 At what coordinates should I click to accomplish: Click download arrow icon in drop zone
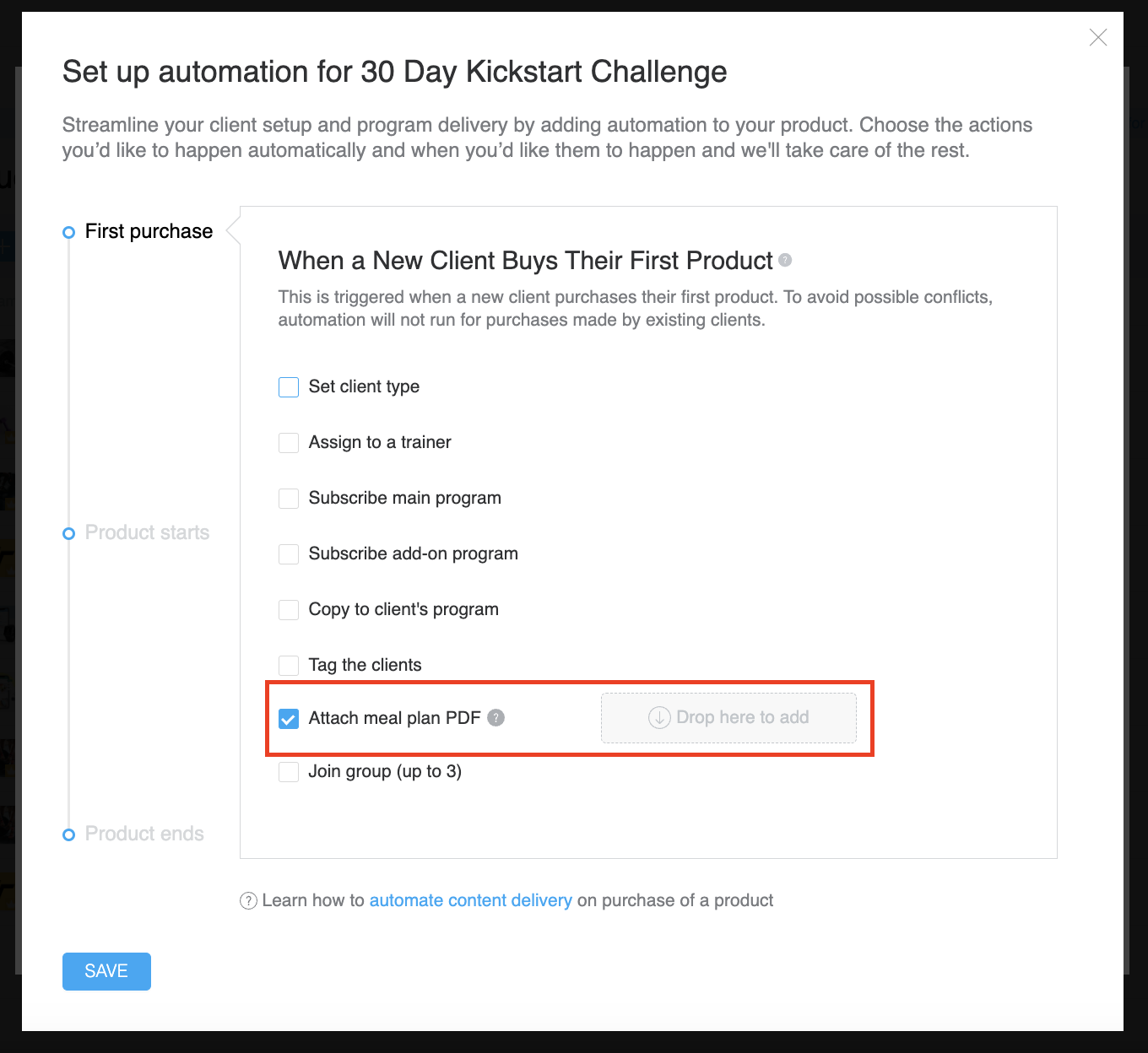click(659, 718)
